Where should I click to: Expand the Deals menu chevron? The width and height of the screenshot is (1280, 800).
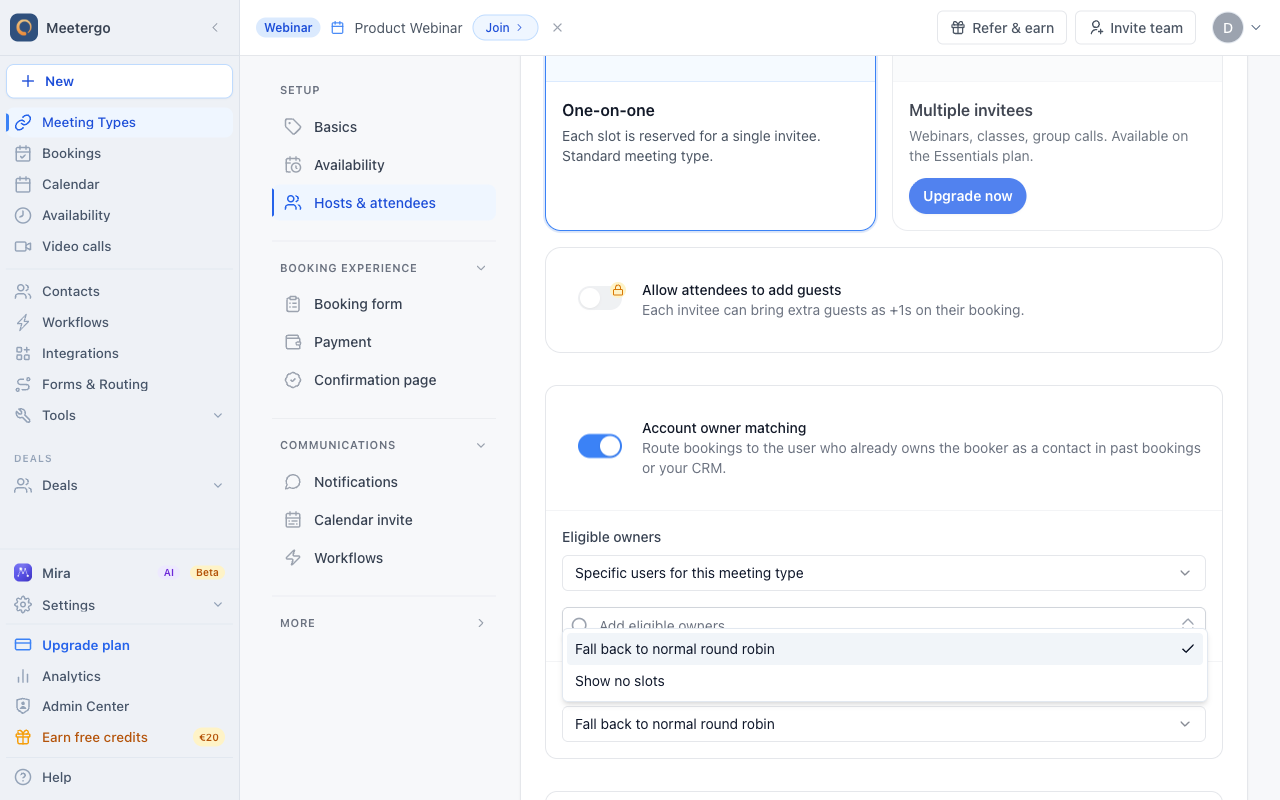point(218,485)
